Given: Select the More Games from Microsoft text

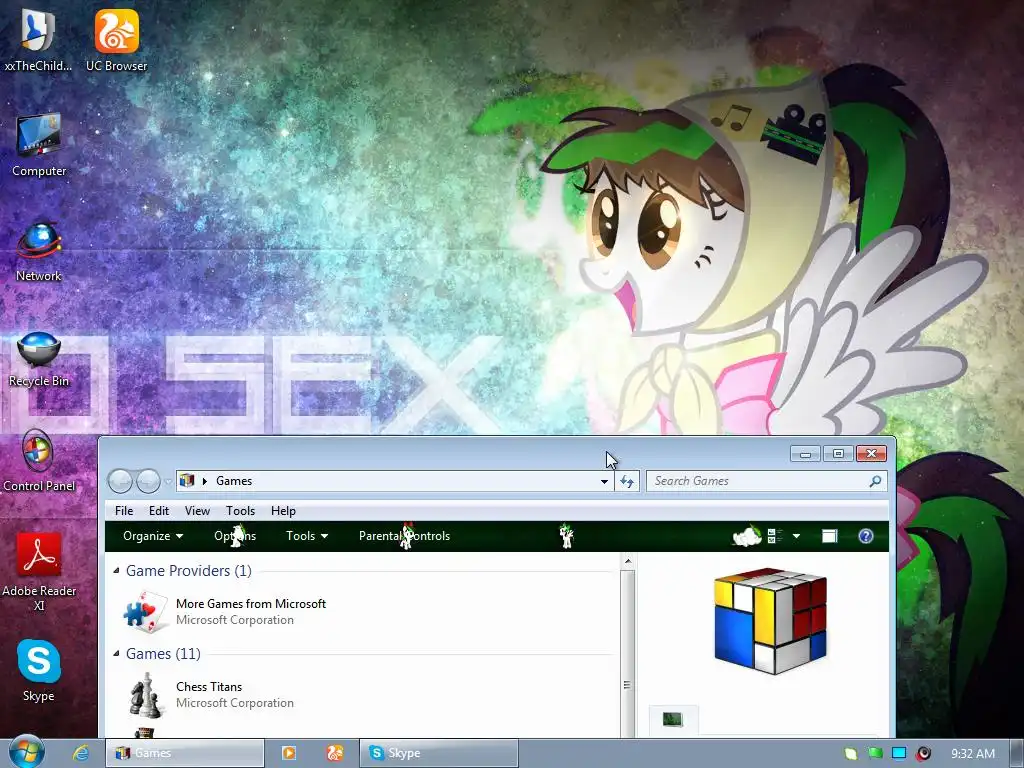Looking at the screenshot, I should pyautogui.click(x=251, y=604).
